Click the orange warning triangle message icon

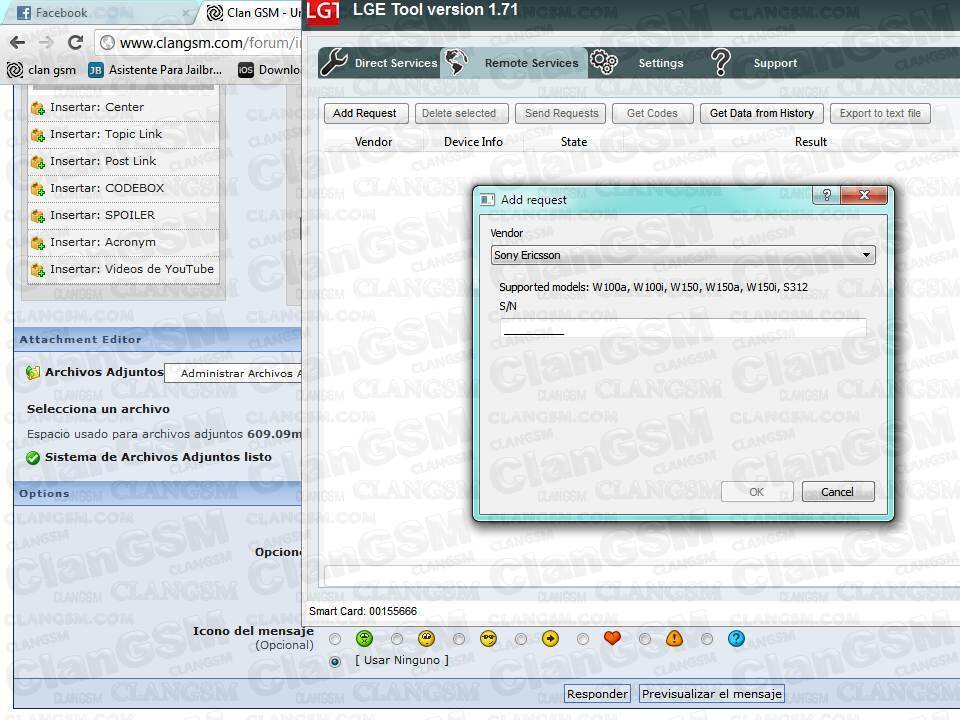click(x=674, y=639)
